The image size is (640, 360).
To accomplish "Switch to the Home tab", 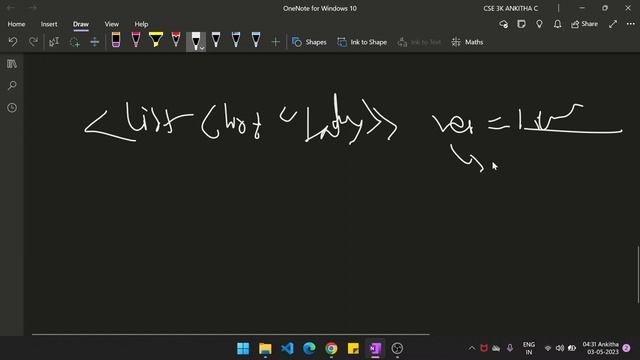I will (16, 24).
